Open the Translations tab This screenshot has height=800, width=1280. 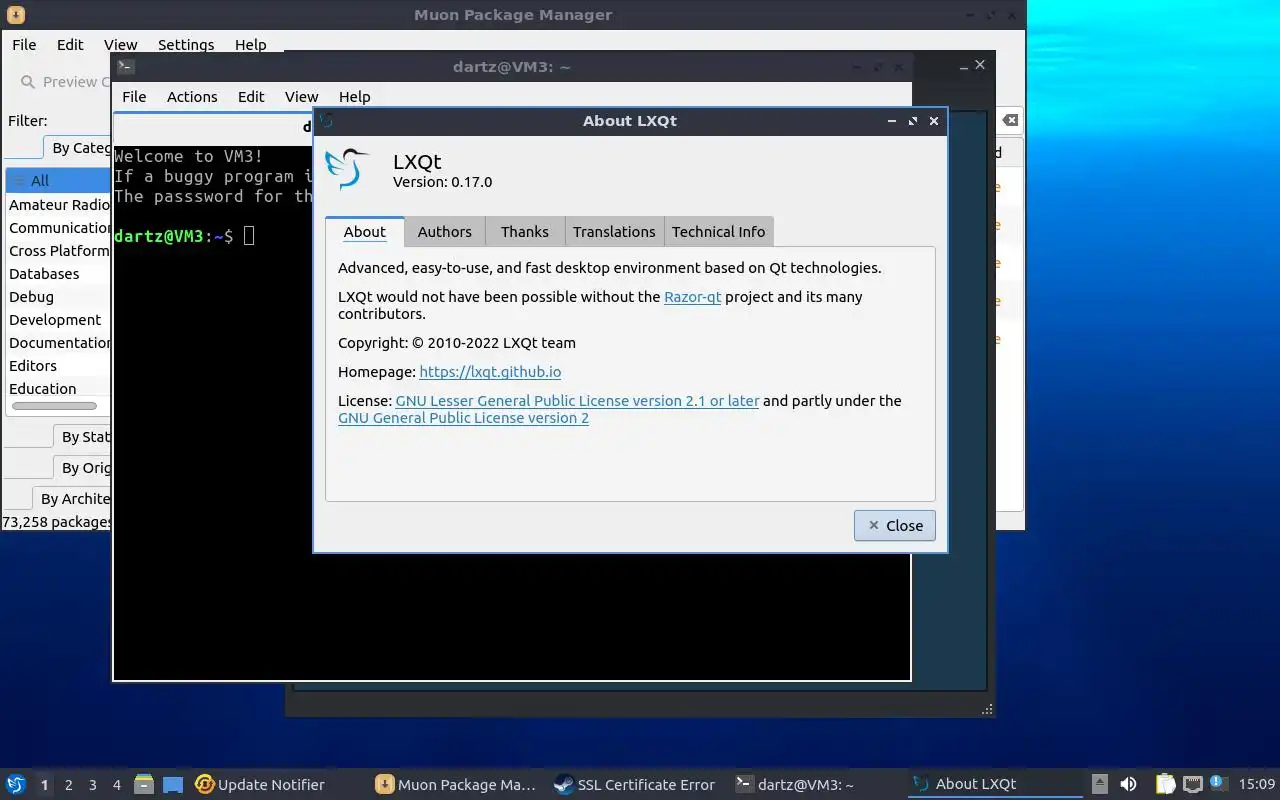pyautogui.click(x=614, y=231)
